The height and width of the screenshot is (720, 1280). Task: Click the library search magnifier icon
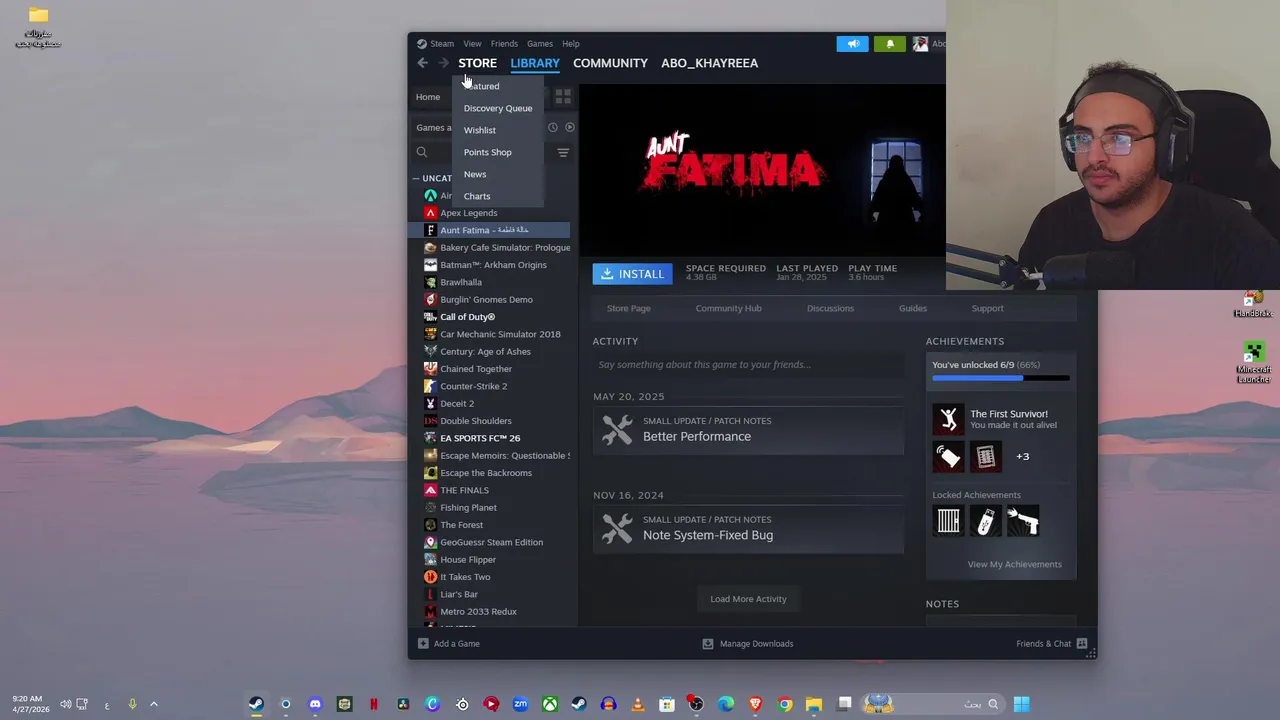tap(422, 152)
